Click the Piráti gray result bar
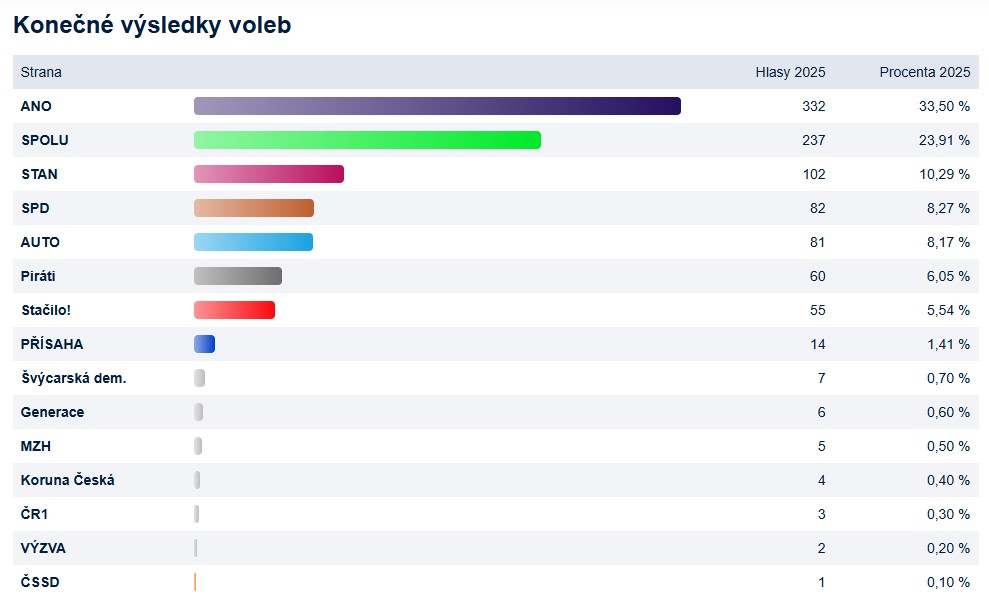Viewport: 989px width, 595px height. click(238, 276)
